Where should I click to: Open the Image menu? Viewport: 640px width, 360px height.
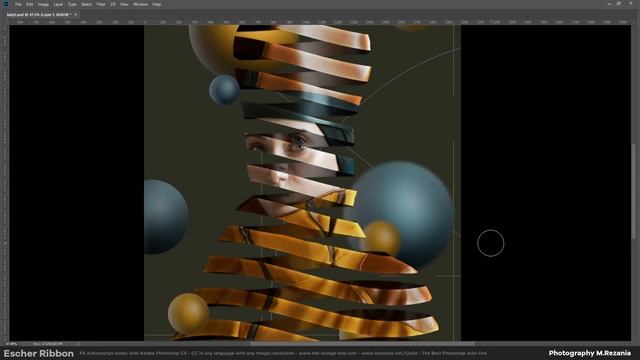pyautogui.click(x=43, y=4)
